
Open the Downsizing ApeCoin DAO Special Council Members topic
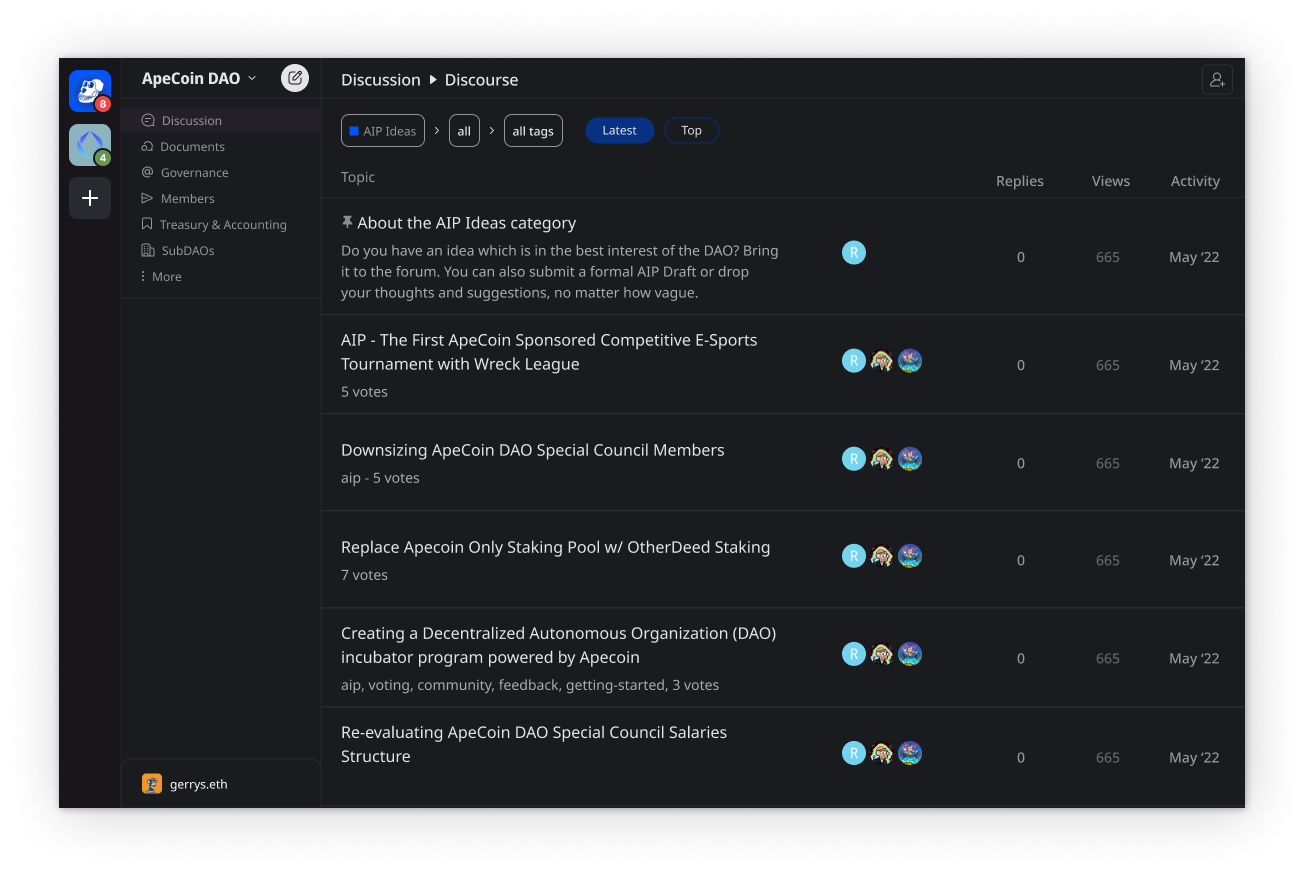coord(533,450)
